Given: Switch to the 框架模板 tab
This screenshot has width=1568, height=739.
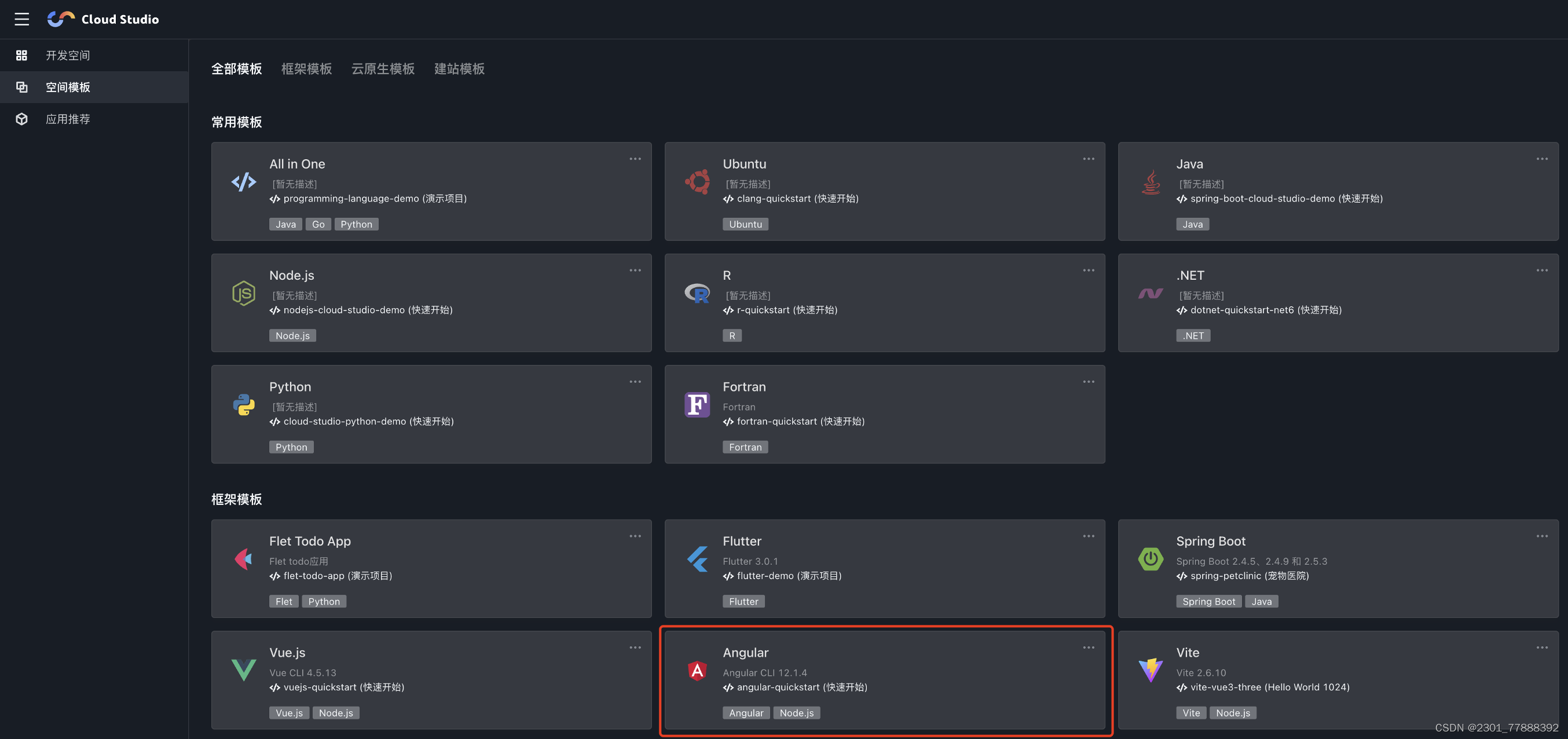Looking at the screenshot, I should [x=306, y=69].
